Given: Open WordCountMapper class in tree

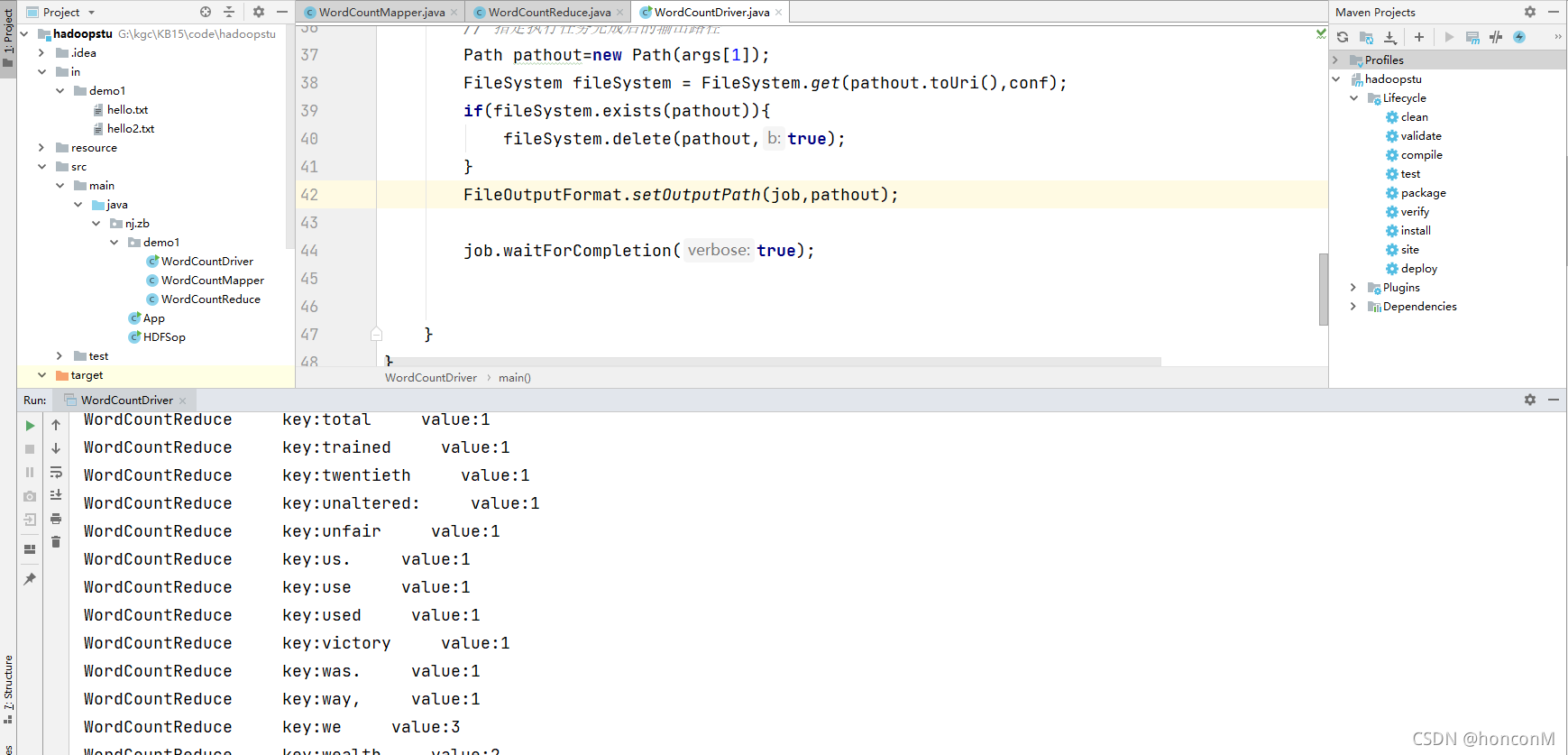Looking at the screenshot, I should click(x=205, y=280).
